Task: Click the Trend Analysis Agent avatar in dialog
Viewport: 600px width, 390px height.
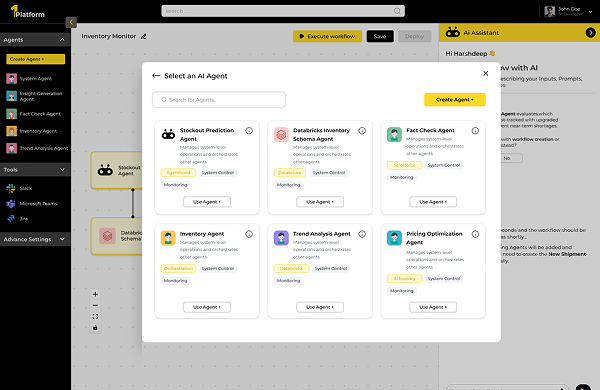Action: pyautogui.click(x=281, y=238)
